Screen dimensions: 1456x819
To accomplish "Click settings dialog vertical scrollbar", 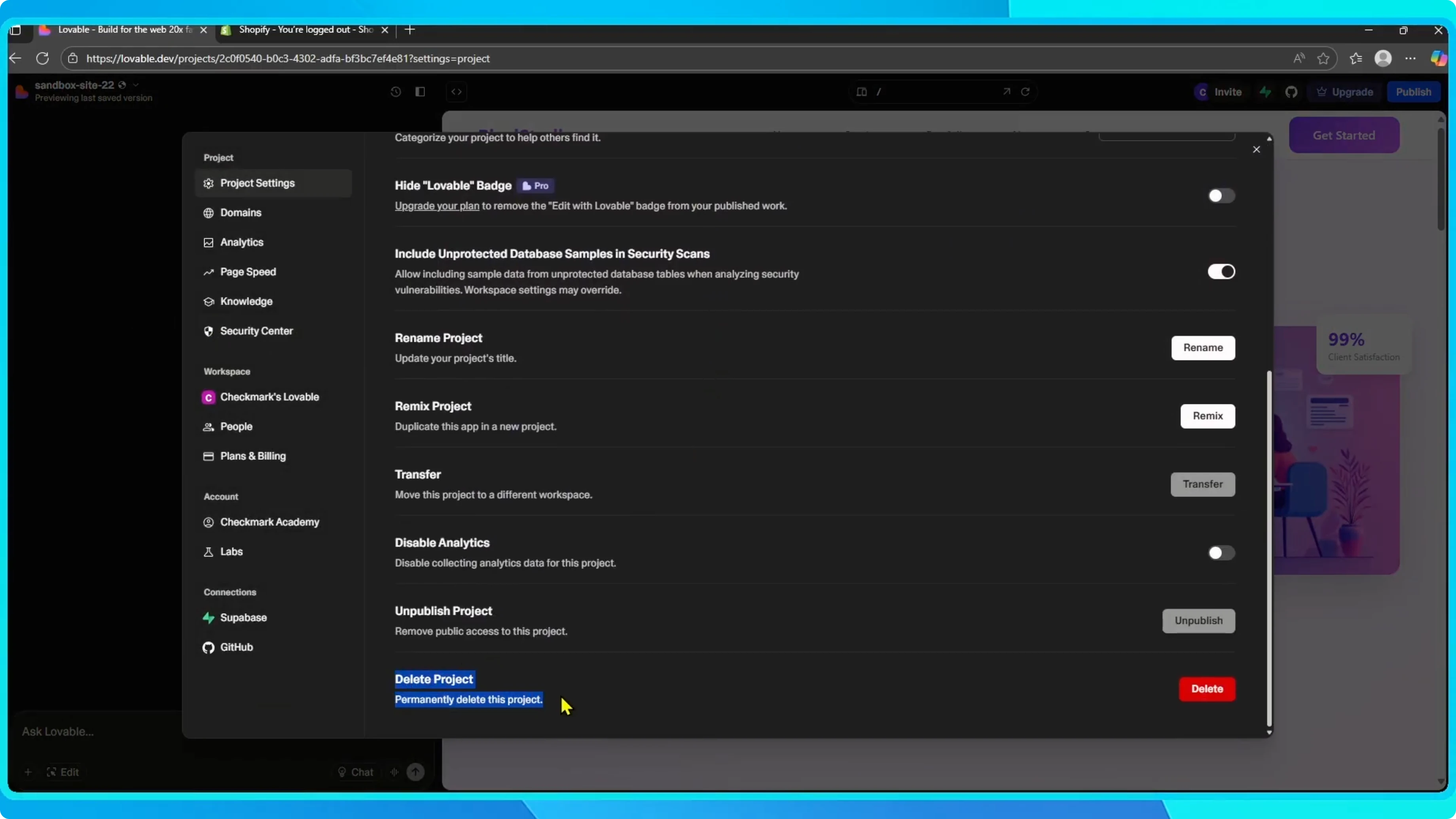I will (x=1269, y=548).
